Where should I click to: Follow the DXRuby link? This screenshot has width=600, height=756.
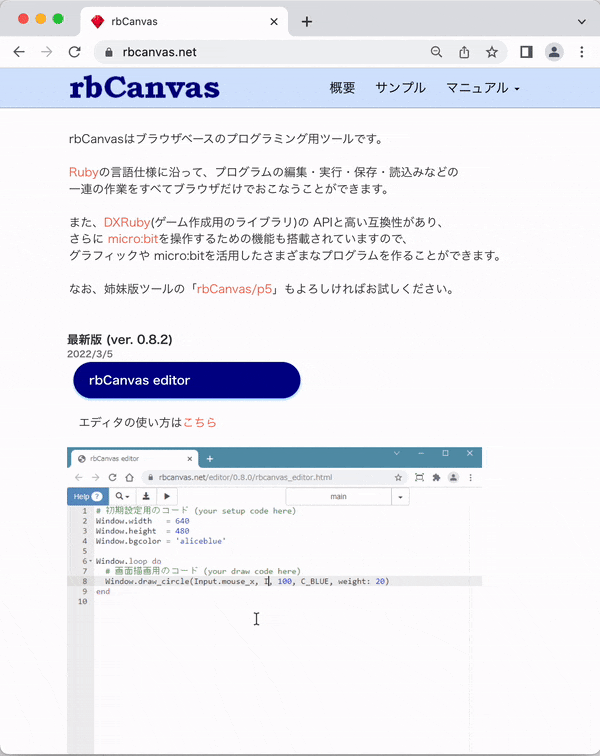pos(127,222)
